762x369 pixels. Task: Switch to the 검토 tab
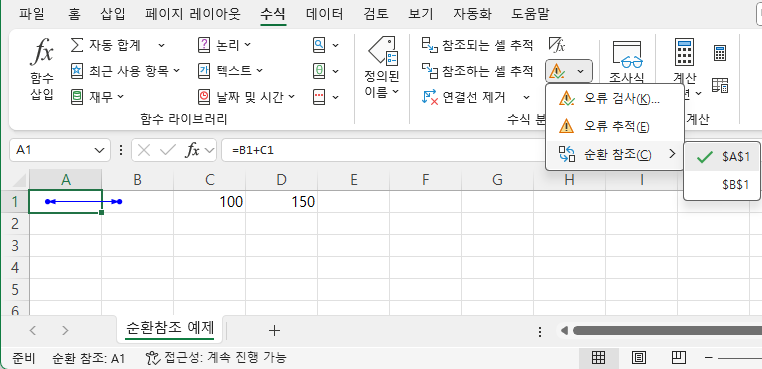tap(376, 14)
